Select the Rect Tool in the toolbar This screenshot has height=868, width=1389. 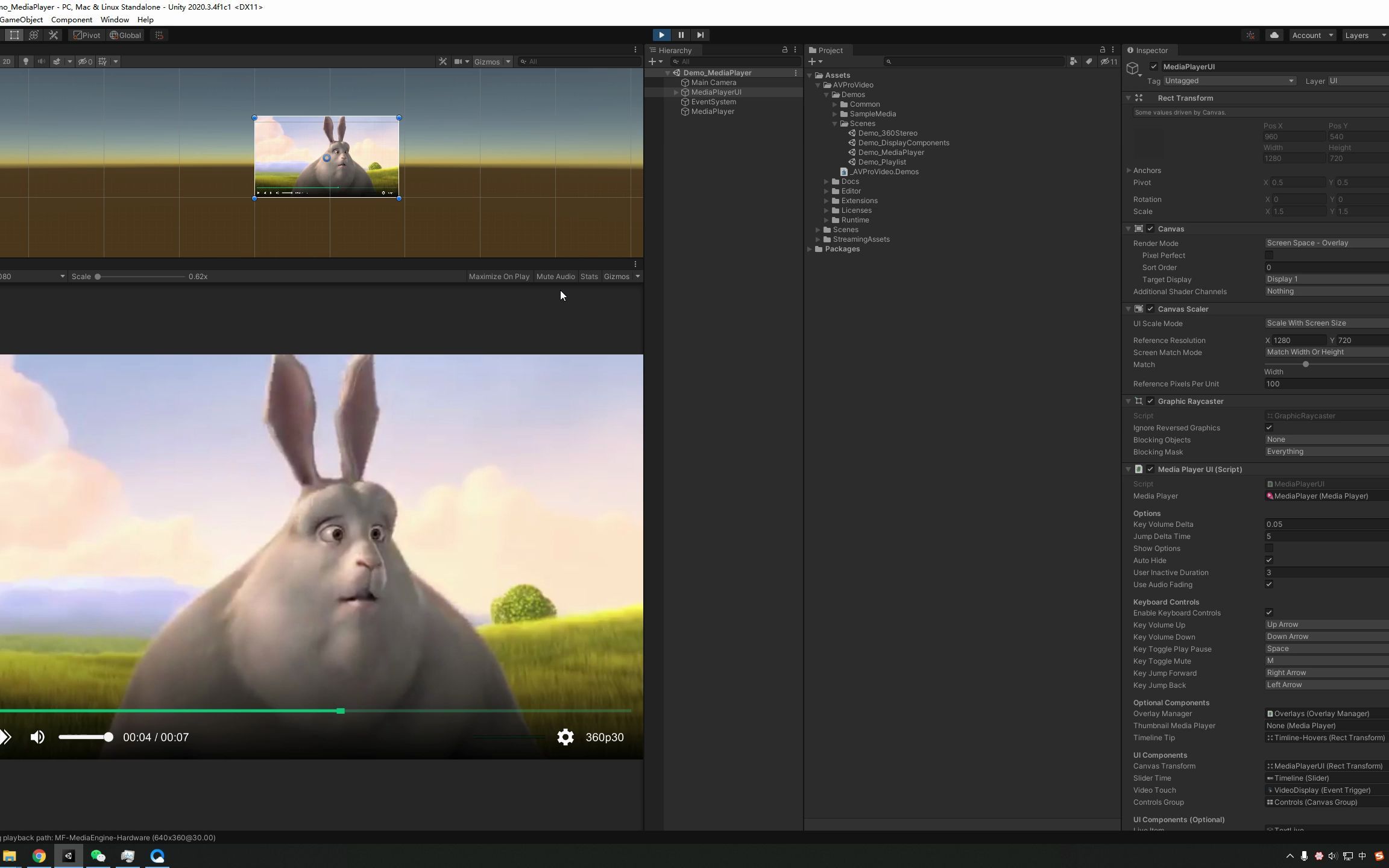pos(14,35)
